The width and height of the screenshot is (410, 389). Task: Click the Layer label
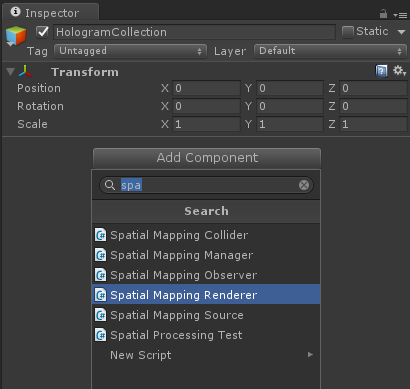230,51
